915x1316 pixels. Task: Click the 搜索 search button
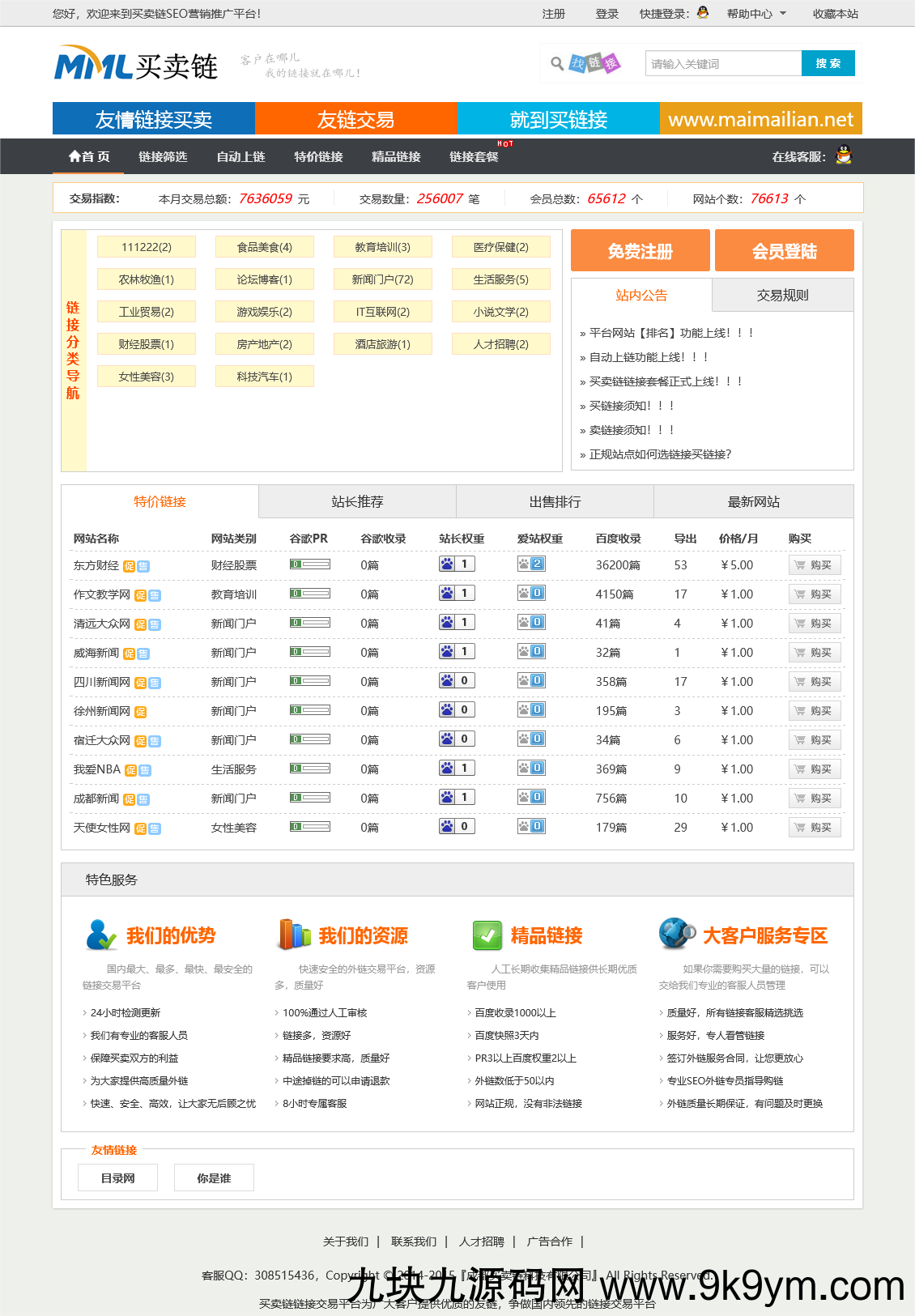tap(828, 63)
